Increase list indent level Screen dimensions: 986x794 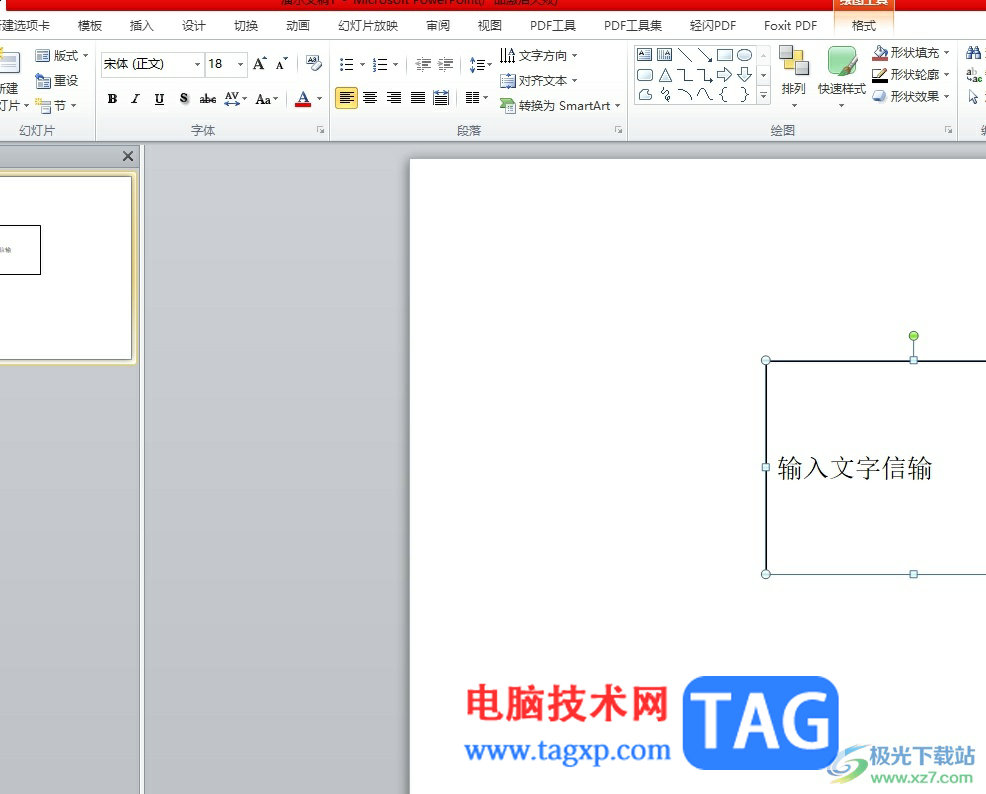(445, 64)
